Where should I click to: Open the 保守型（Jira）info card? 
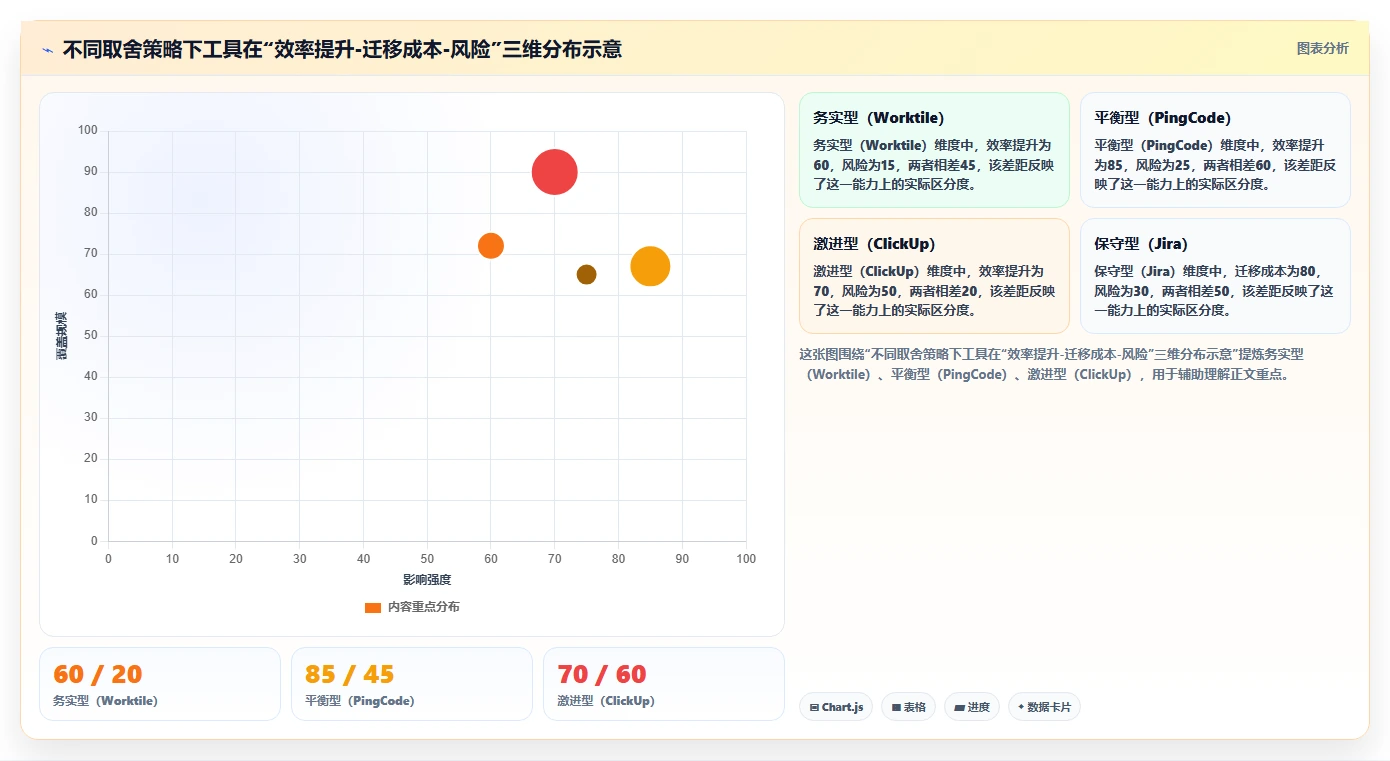(x=1215, y=276)
